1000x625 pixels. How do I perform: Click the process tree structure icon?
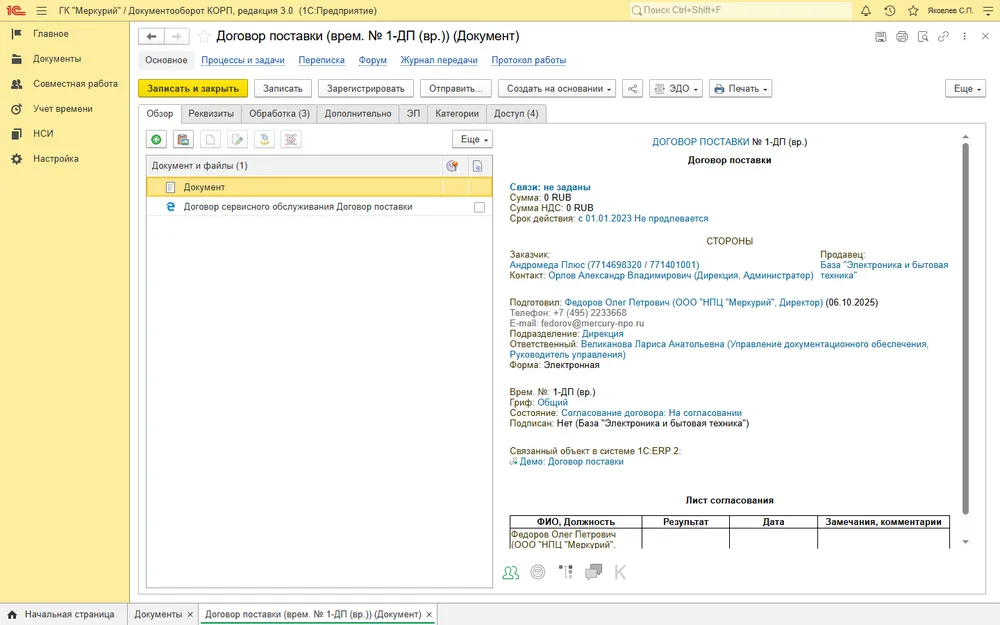[x=566, y=572]
